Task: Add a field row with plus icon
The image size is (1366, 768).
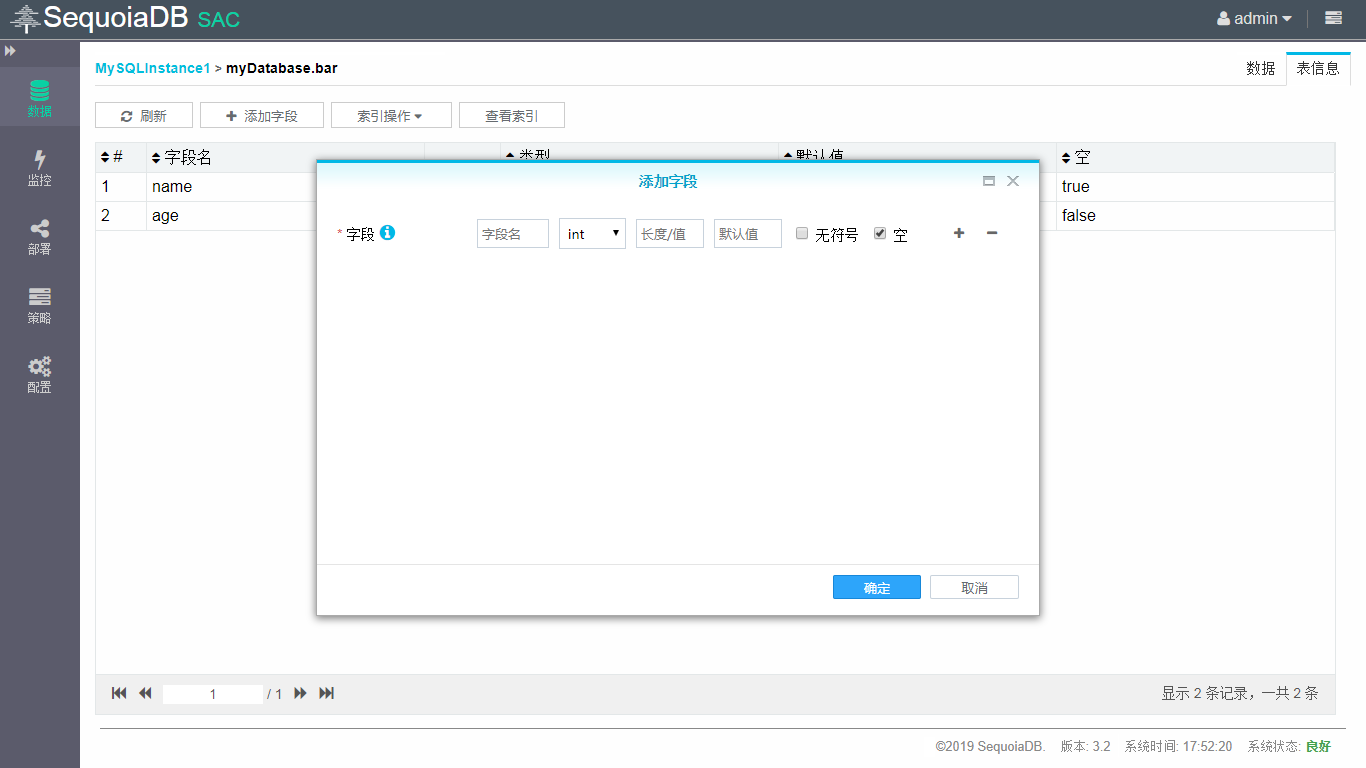Action: (959, 233)
